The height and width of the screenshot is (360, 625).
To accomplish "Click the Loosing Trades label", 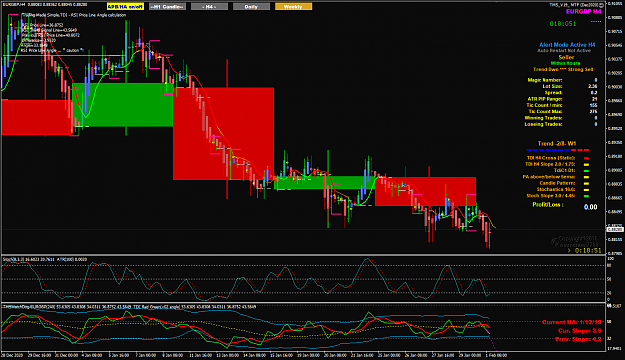I will pyautogui.click(x=544, y=124).
